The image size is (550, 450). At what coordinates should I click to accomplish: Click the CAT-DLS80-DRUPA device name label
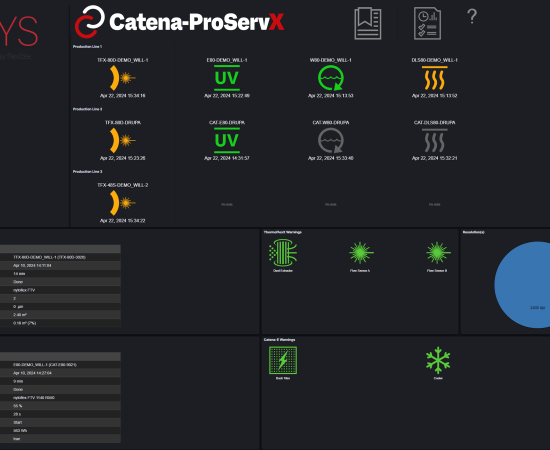coord(434,122)
